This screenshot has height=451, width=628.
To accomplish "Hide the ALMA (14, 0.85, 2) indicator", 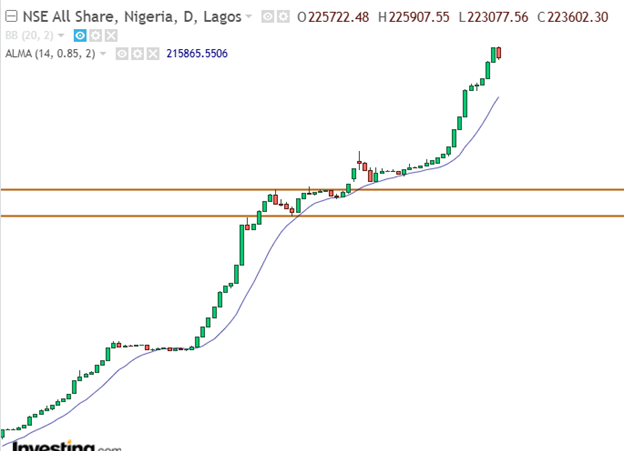I will click(121, 53).
